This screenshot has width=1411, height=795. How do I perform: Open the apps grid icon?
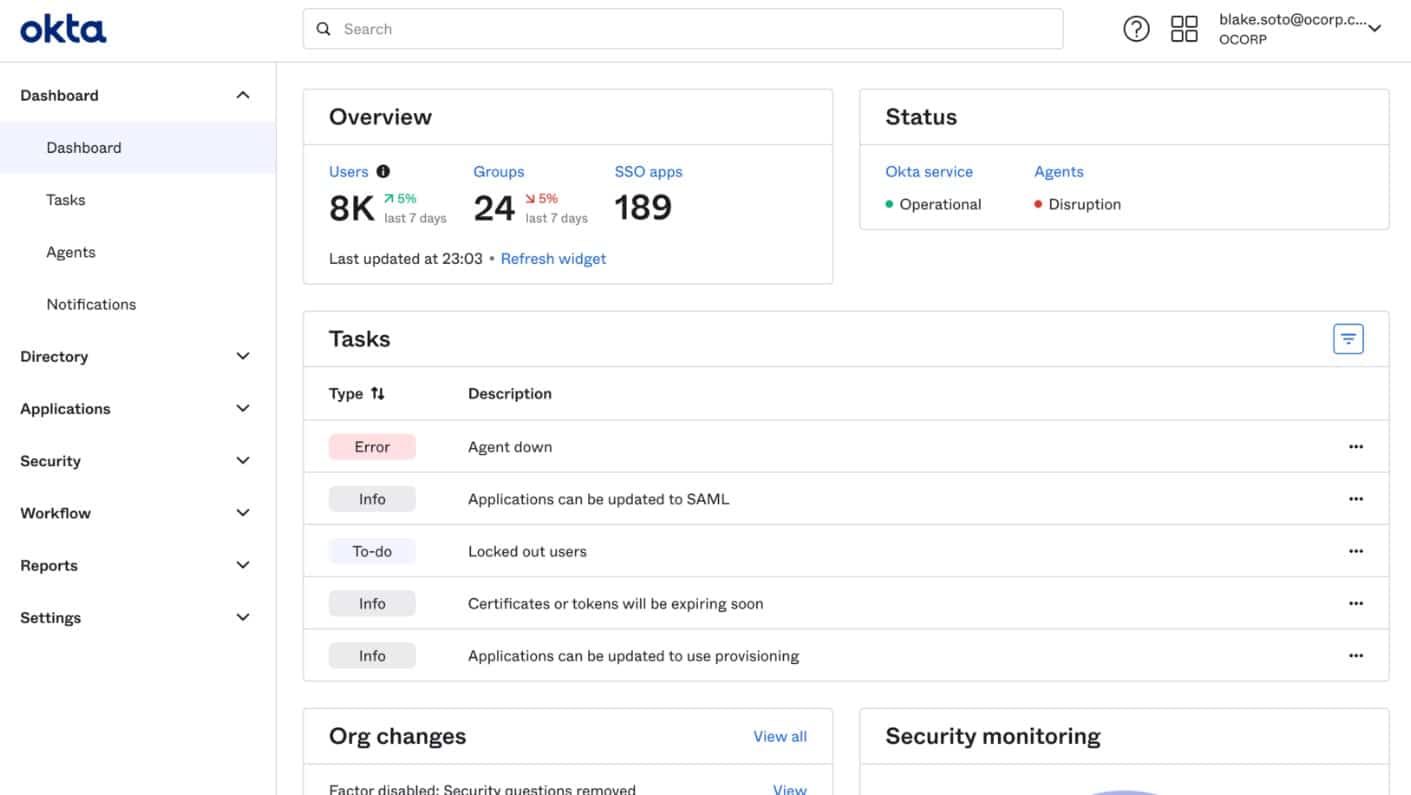tap(1184, 29)
